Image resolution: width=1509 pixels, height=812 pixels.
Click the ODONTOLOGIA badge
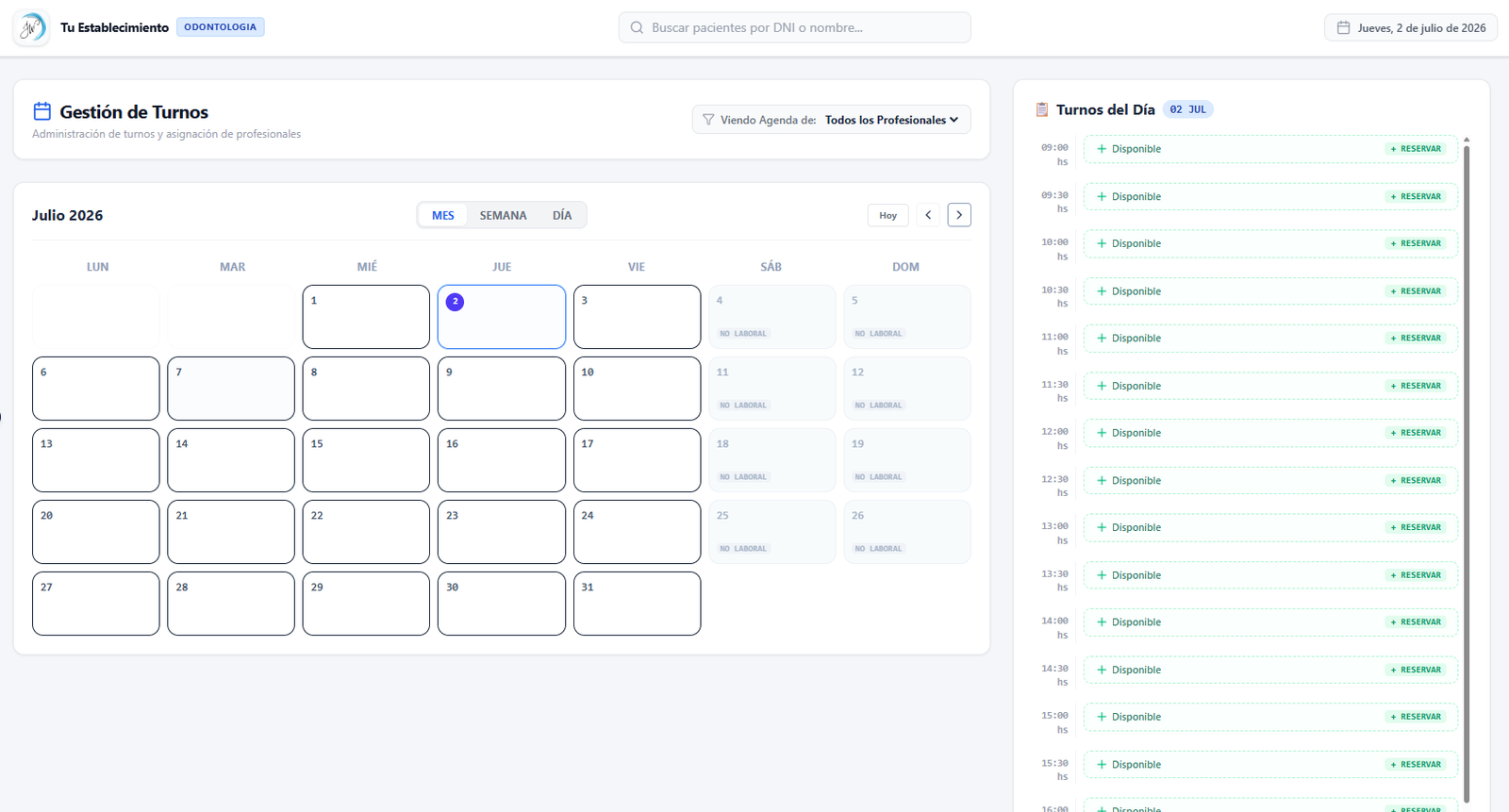pyautogui.click(x=221, y=27)
